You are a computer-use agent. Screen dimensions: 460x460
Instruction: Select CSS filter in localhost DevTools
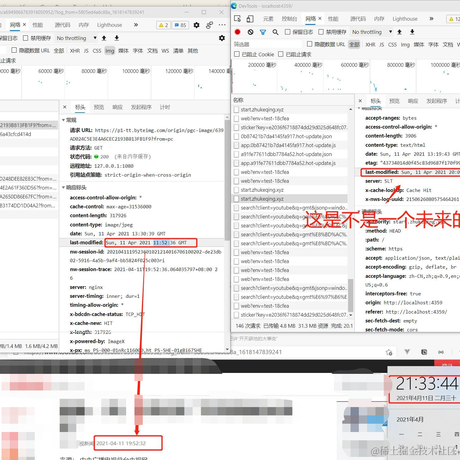pos(392,44)
